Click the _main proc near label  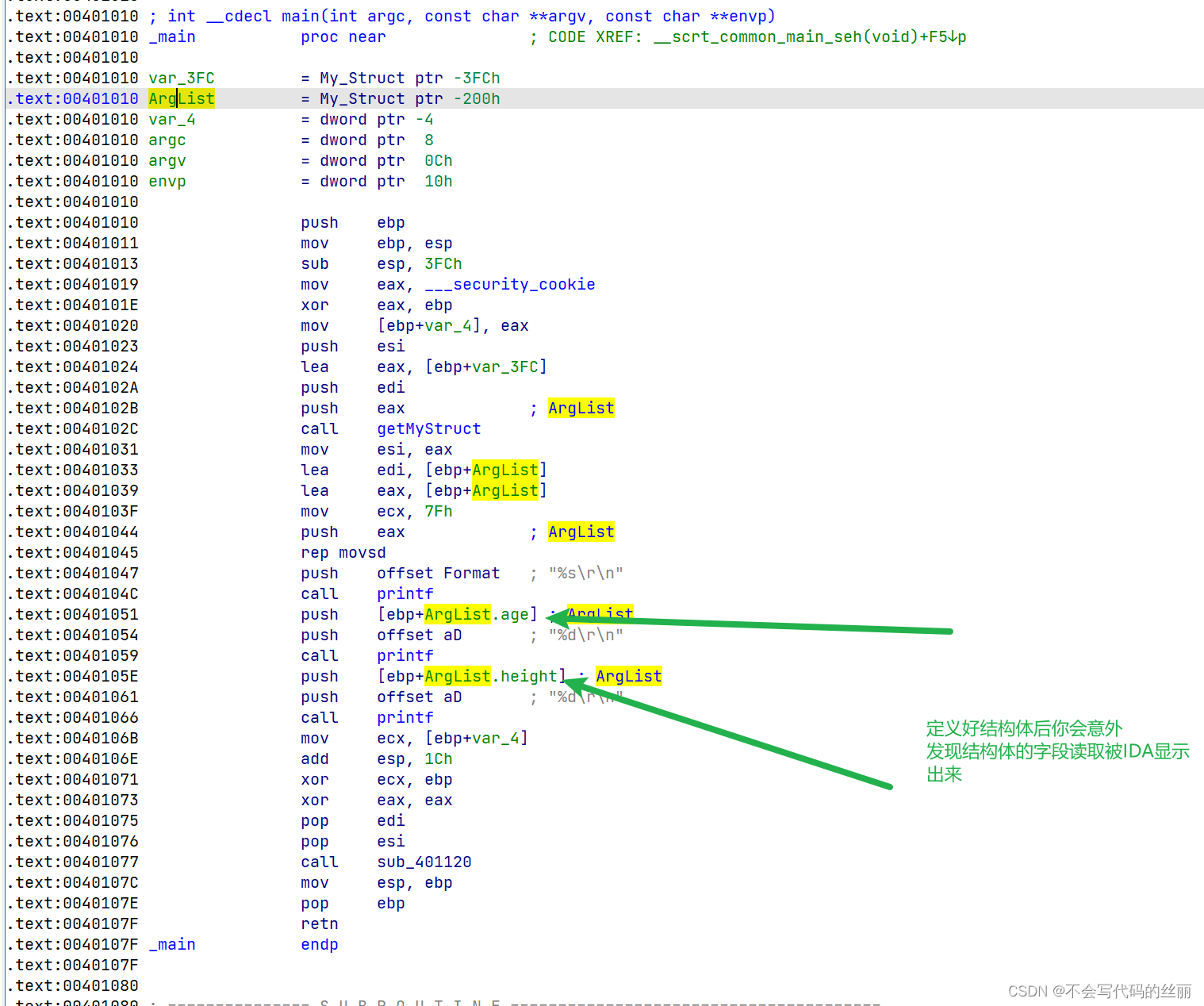point(172,36)
